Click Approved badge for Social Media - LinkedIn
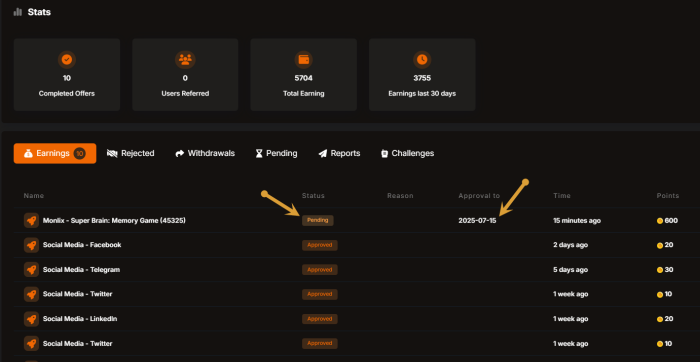The width and height of the screenshot is (700, 362). tap(320, 319)
